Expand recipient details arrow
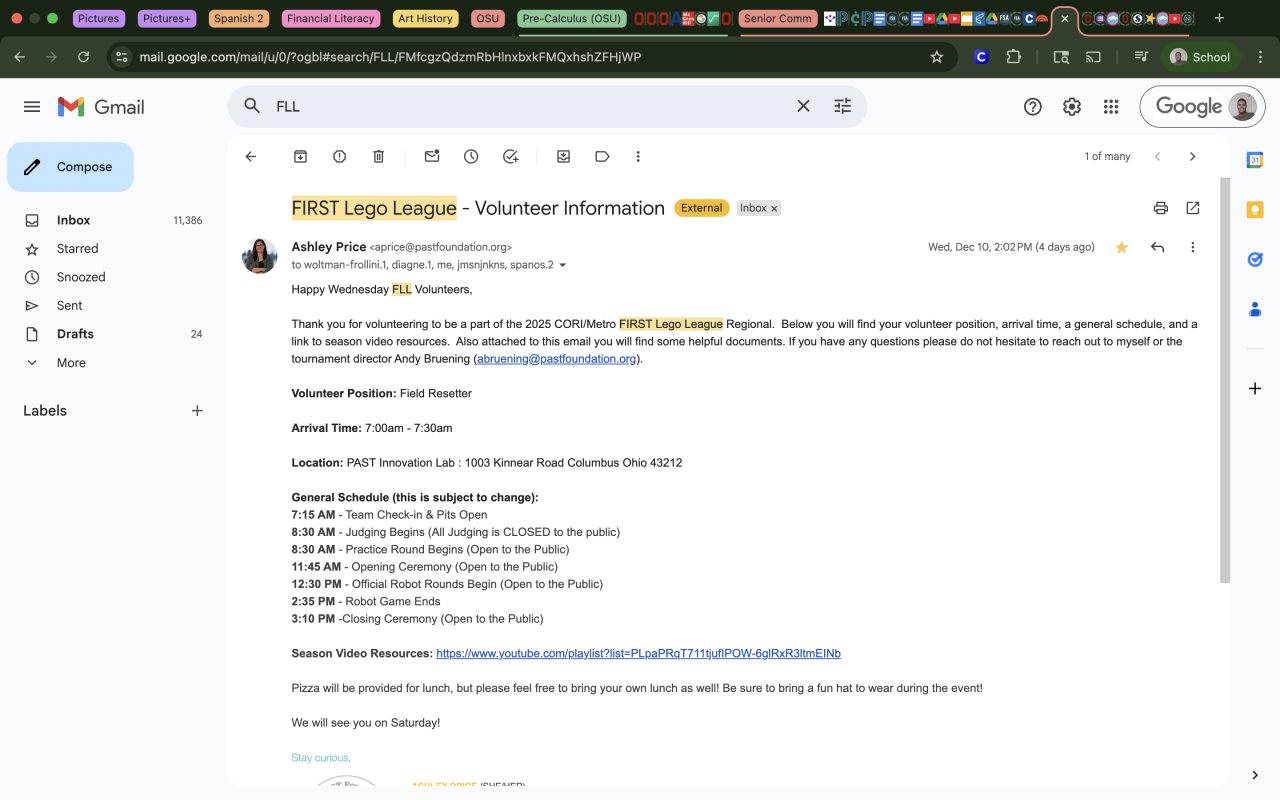1280x800 pixels. (x=563, y=265)
